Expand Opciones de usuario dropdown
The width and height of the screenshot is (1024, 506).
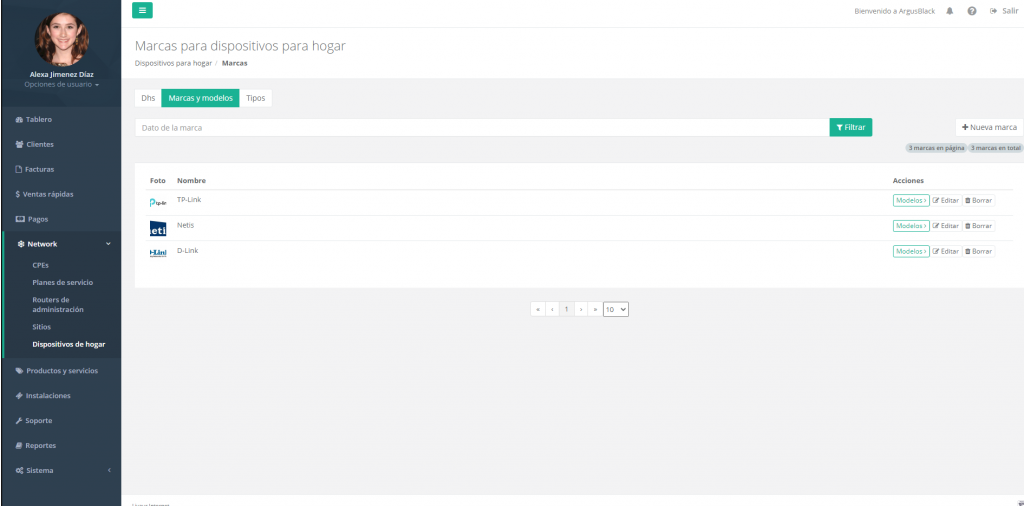click(61, 85)
